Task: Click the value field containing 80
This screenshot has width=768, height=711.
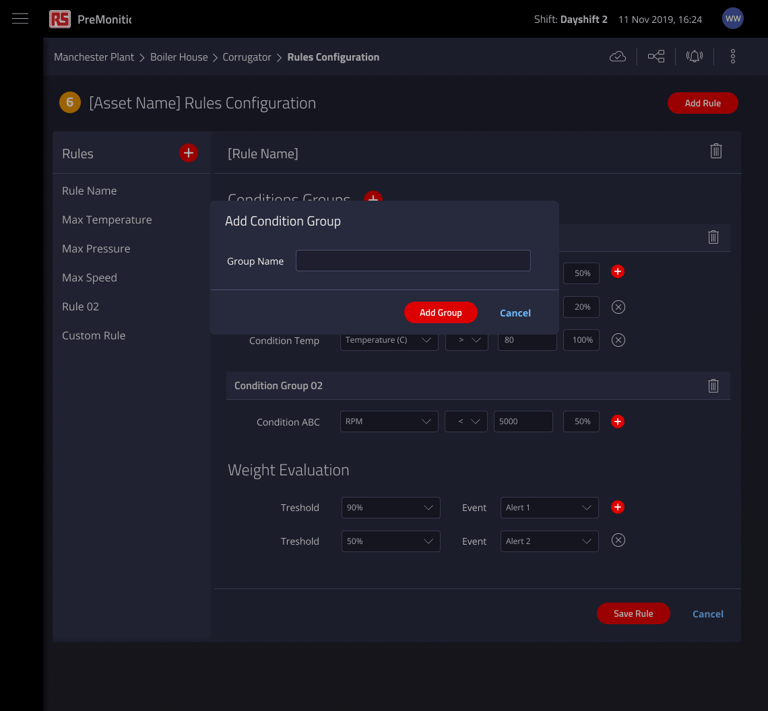Action: pos(527,340)
